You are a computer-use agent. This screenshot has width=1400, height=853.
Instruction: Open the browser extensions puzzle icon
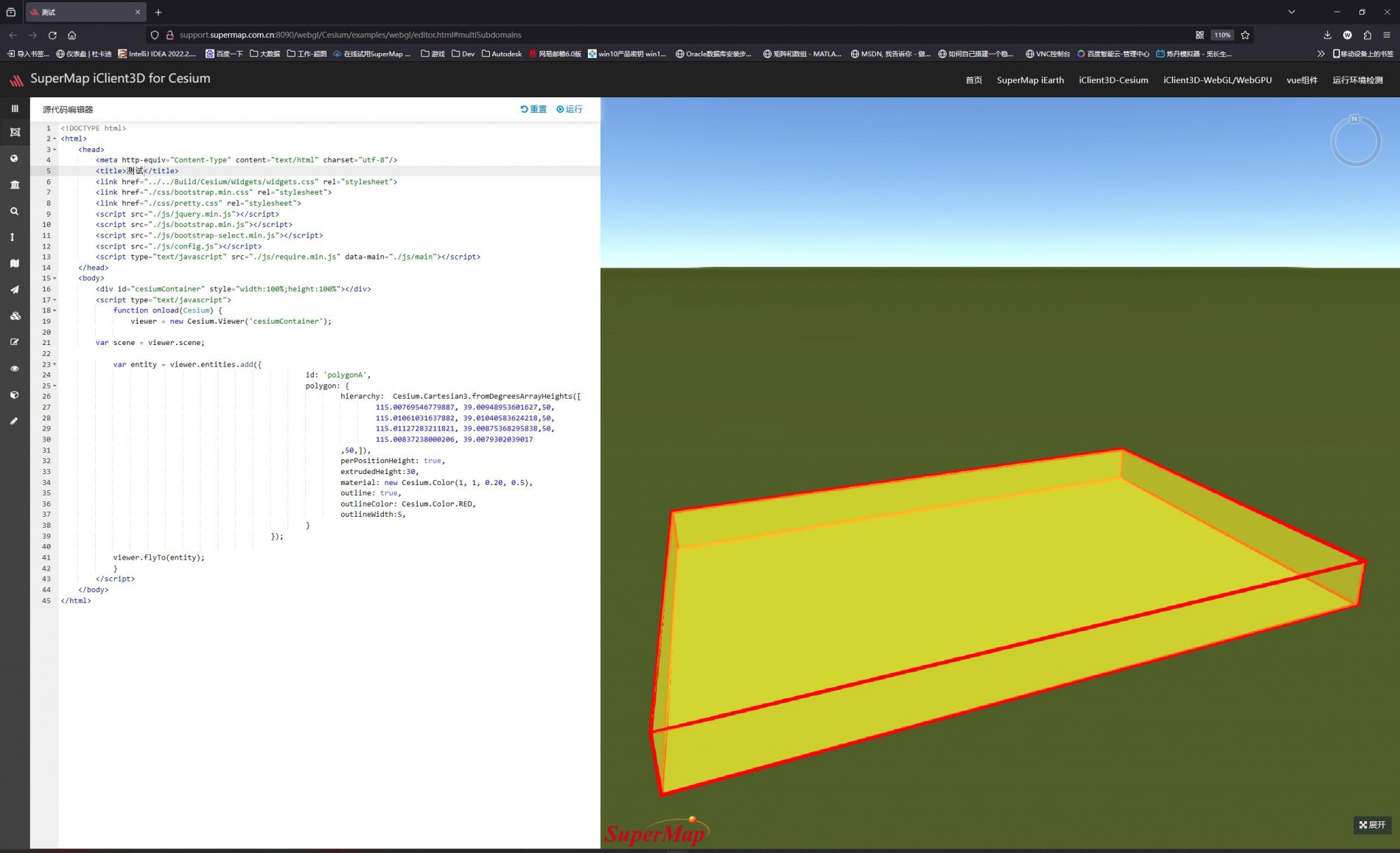pos(1367,35)
